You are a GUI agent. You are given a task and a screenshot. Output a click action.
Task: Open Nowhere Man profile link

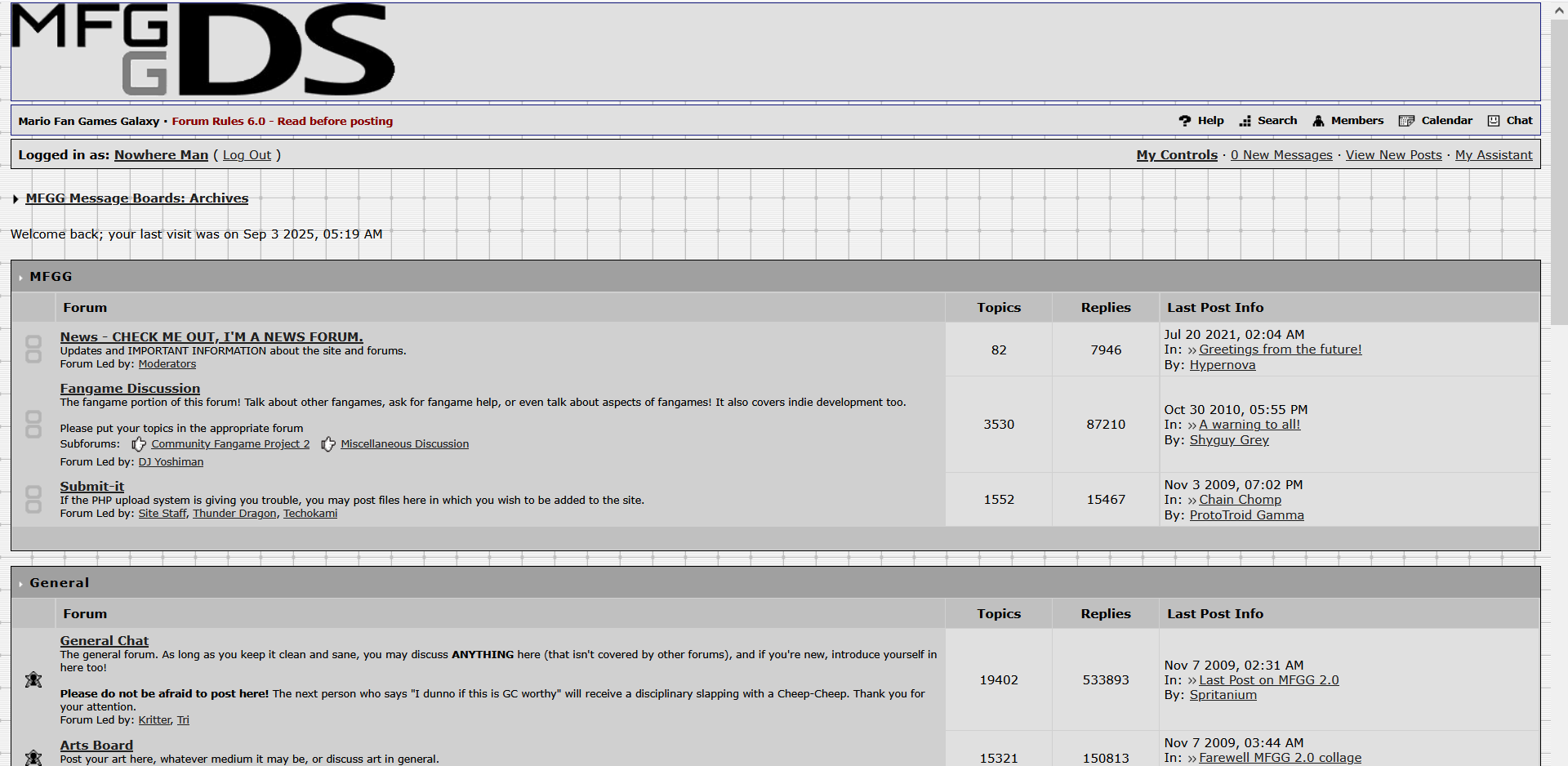(161, 155)
